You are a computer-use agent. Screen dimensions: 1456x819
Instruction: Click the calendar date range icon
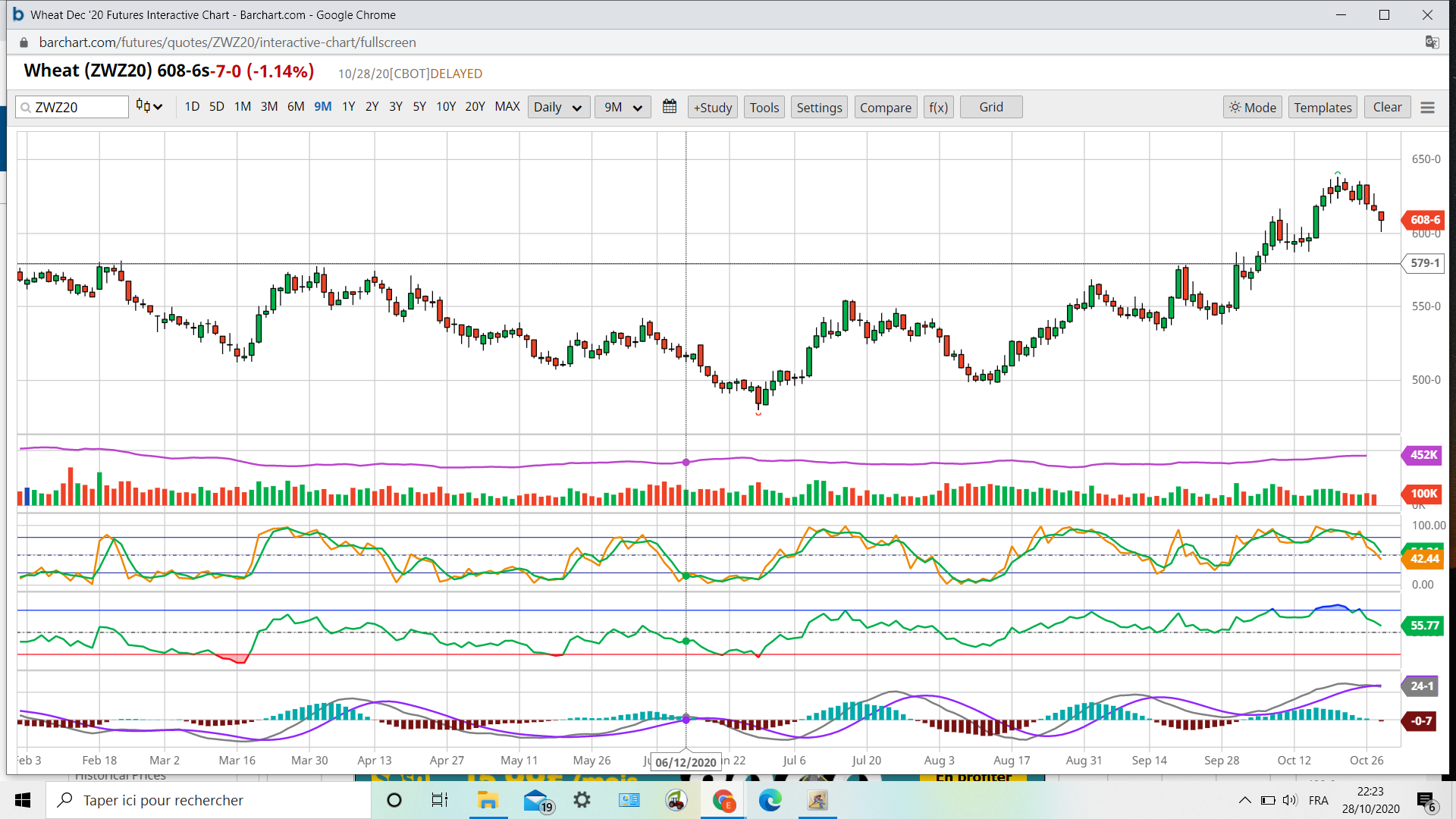669,107
